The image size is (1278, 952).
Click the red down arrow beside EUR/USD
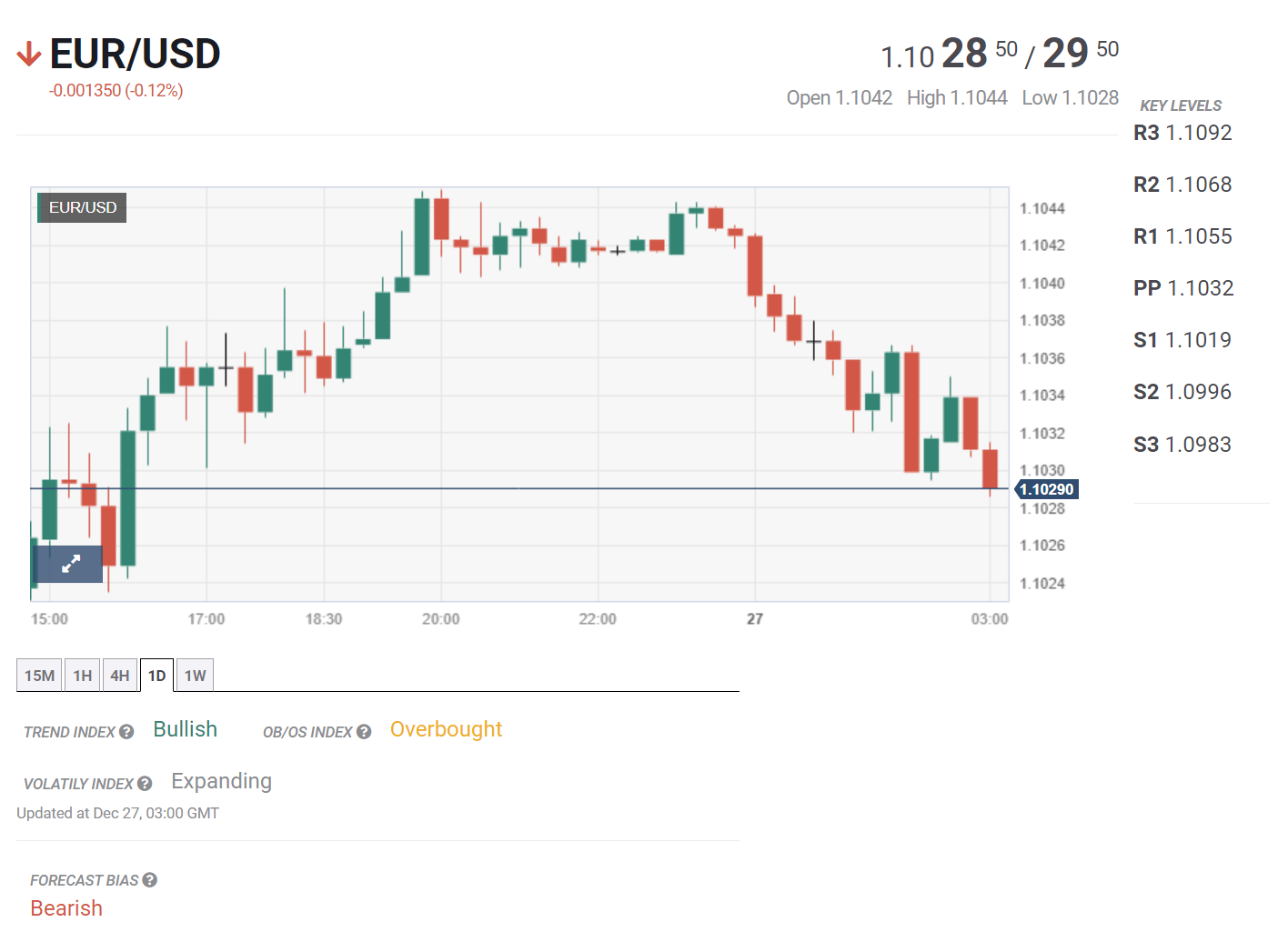pyautogui.click(x=29, y=55)
